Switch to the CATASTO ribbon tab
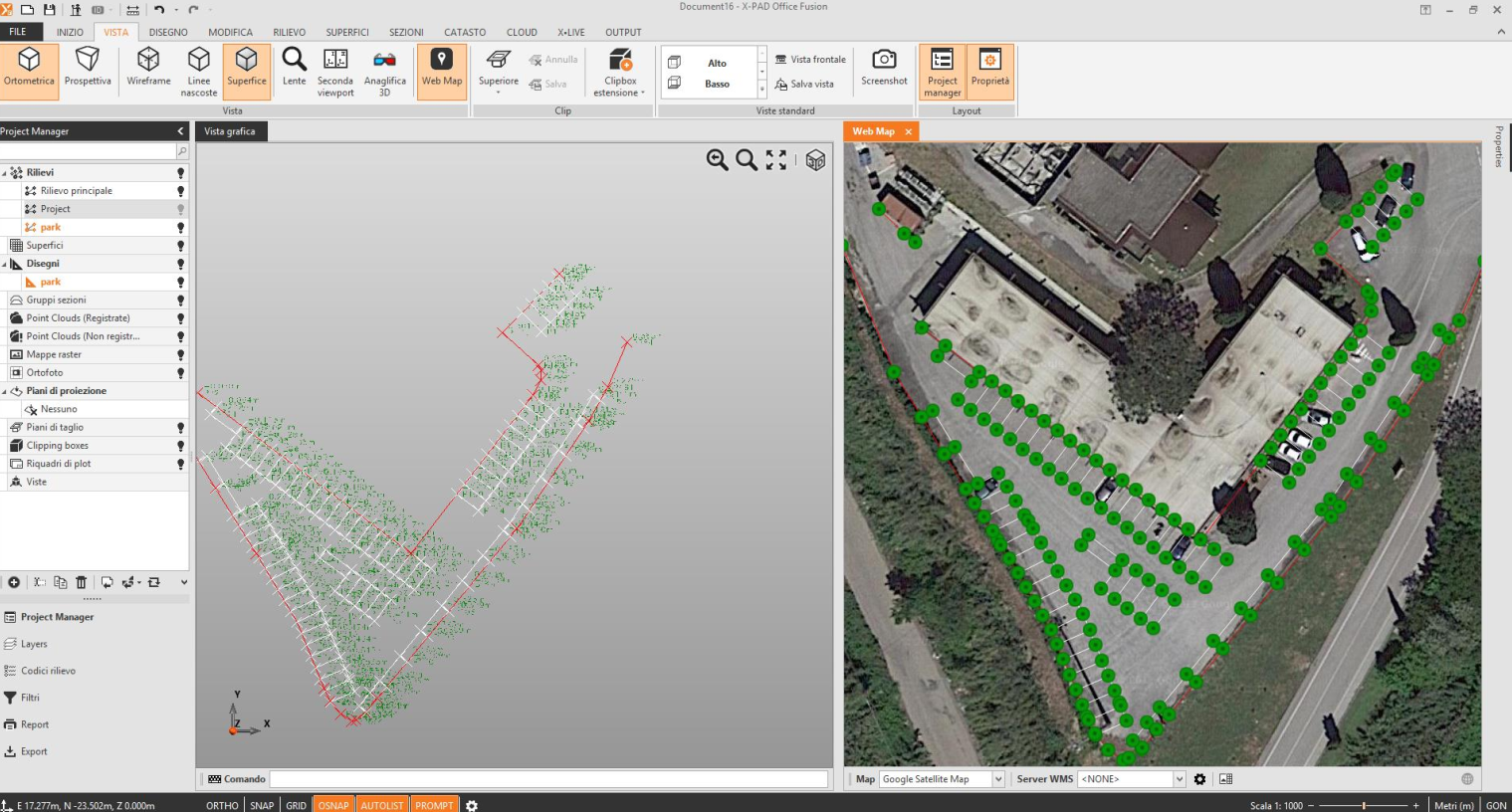The image size is (1512, 812). (465, 32)
